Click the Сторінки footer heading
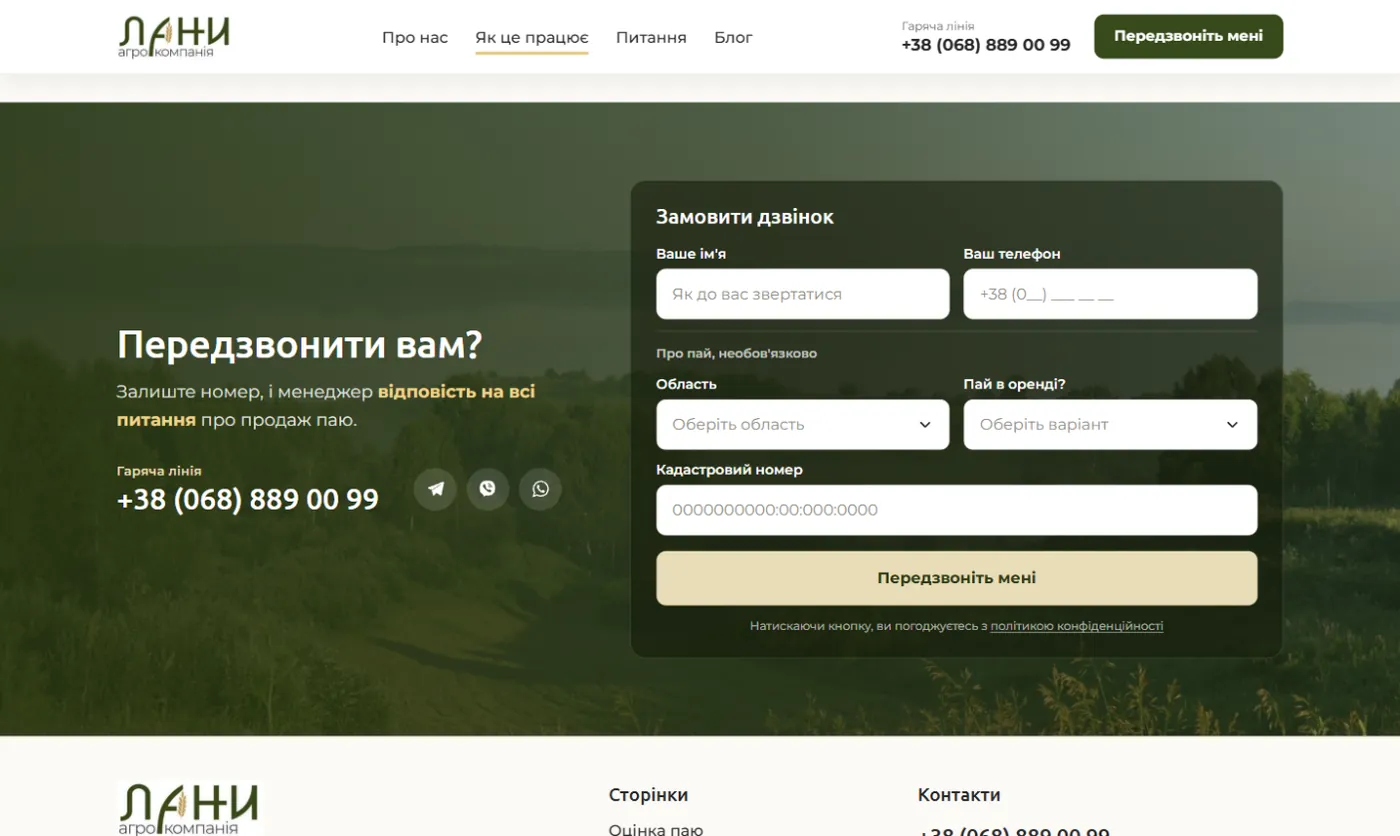The image size is (1400, 836). (x=648, y=795)
